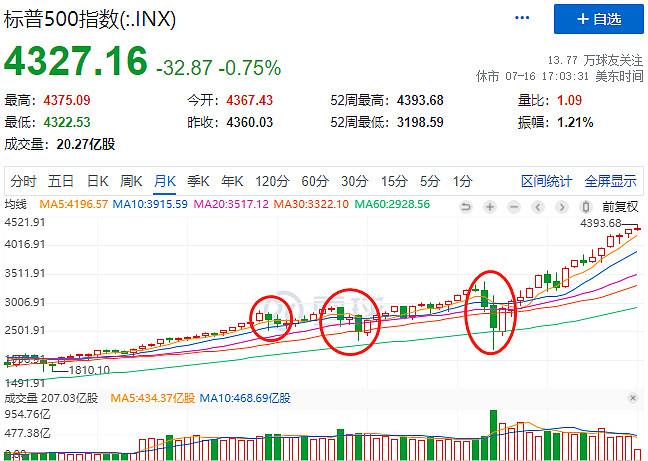
Task: Zoom in chart with plus icon
Action: (x=490, y=207)
